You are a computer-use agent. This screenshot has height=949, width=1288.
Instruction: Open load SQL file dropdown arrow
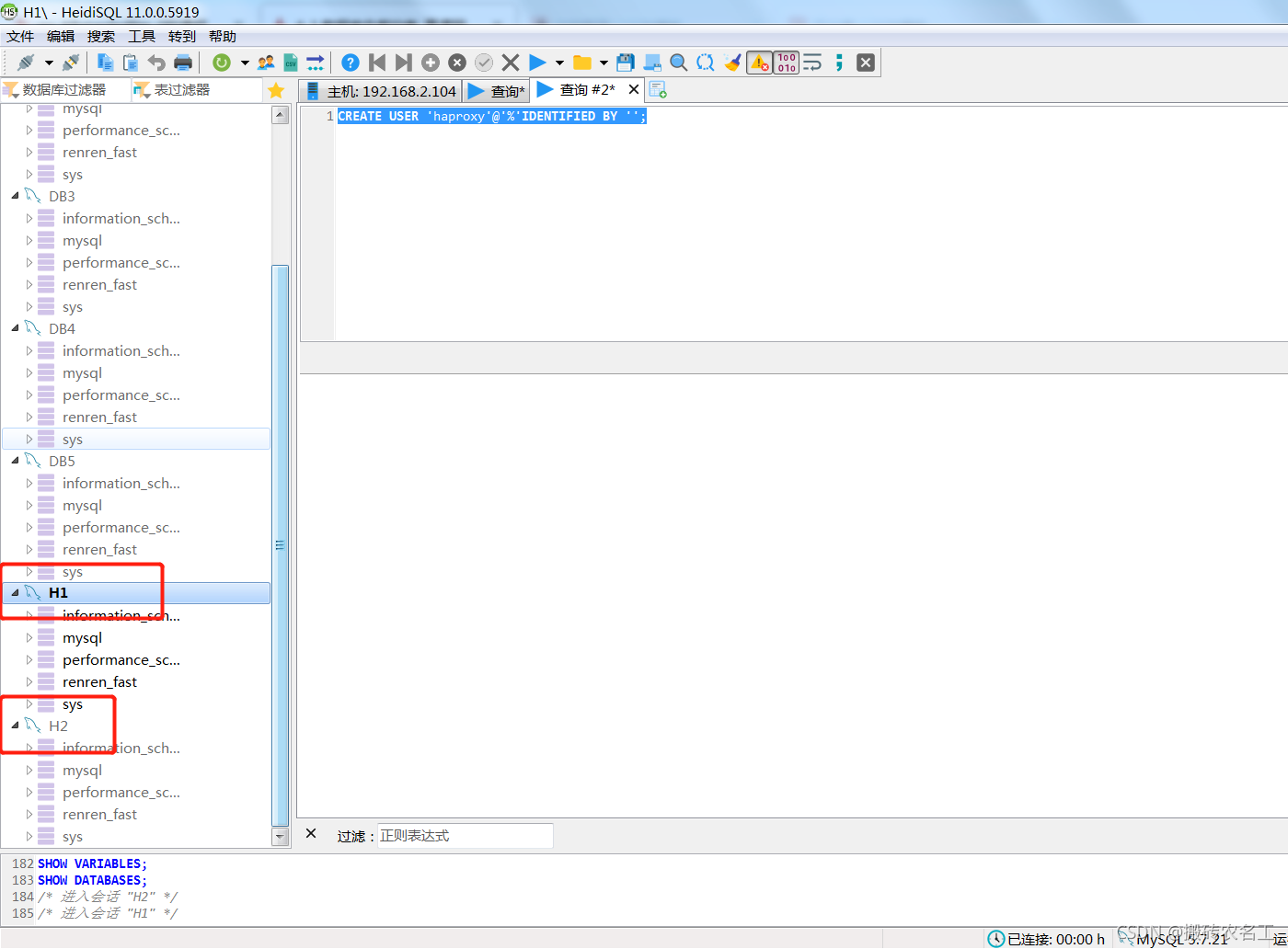pos(604,63)
